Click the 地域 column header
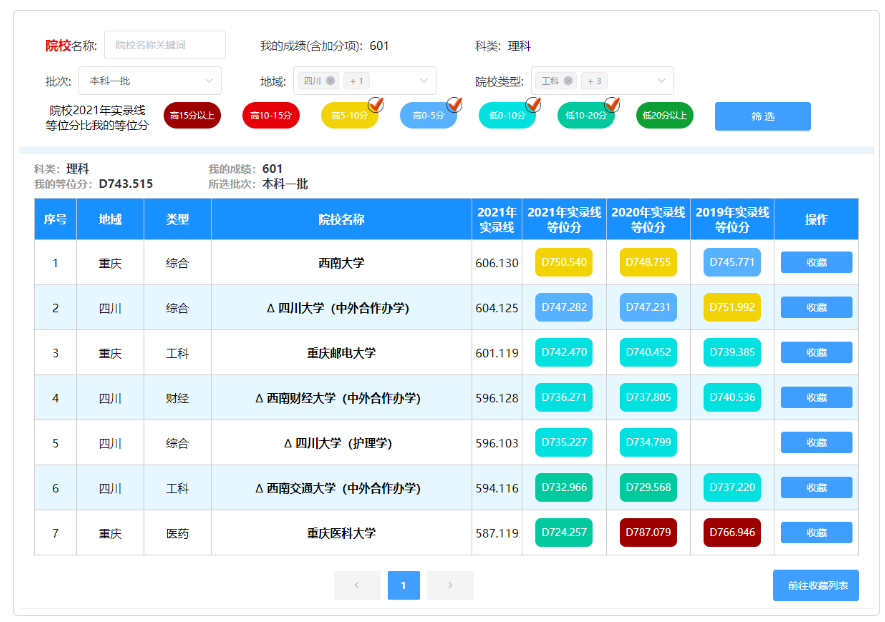Image resolution: width=885 pixels, height=622 pixels. click(x=110, y=220)
